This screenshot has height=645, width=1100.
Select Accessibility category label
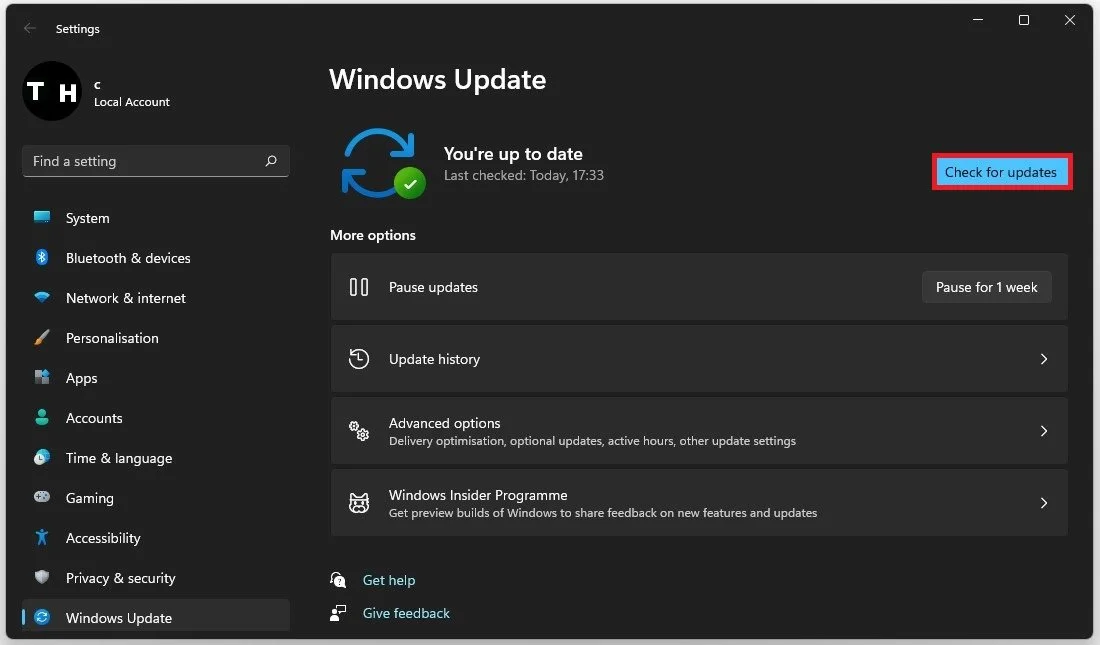[x=103, y=538]
